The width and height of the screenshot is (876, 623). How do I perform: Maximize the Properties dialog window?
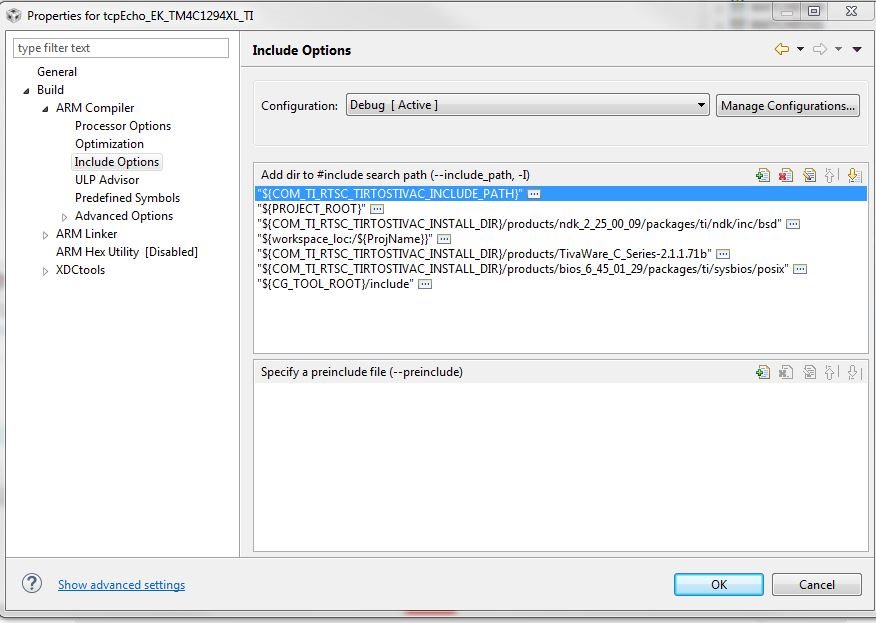point(814,11)
